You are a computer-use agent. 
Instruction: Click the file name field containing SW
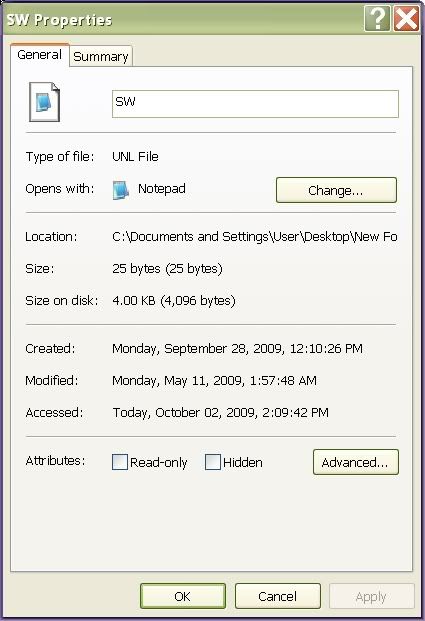(255, 104)
